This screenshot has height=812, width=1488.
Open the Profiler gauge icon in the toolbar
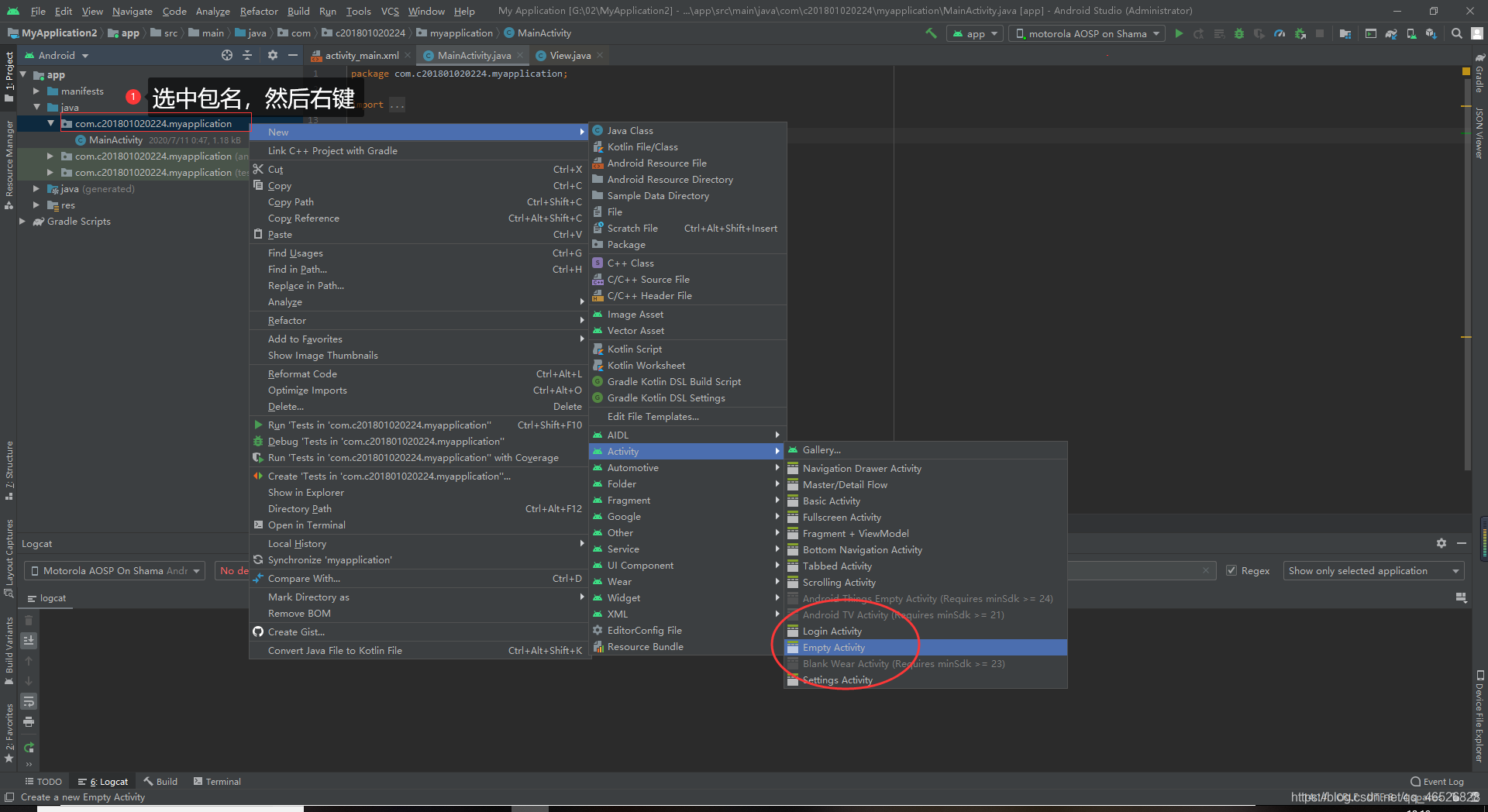[x=1280, y=33]
